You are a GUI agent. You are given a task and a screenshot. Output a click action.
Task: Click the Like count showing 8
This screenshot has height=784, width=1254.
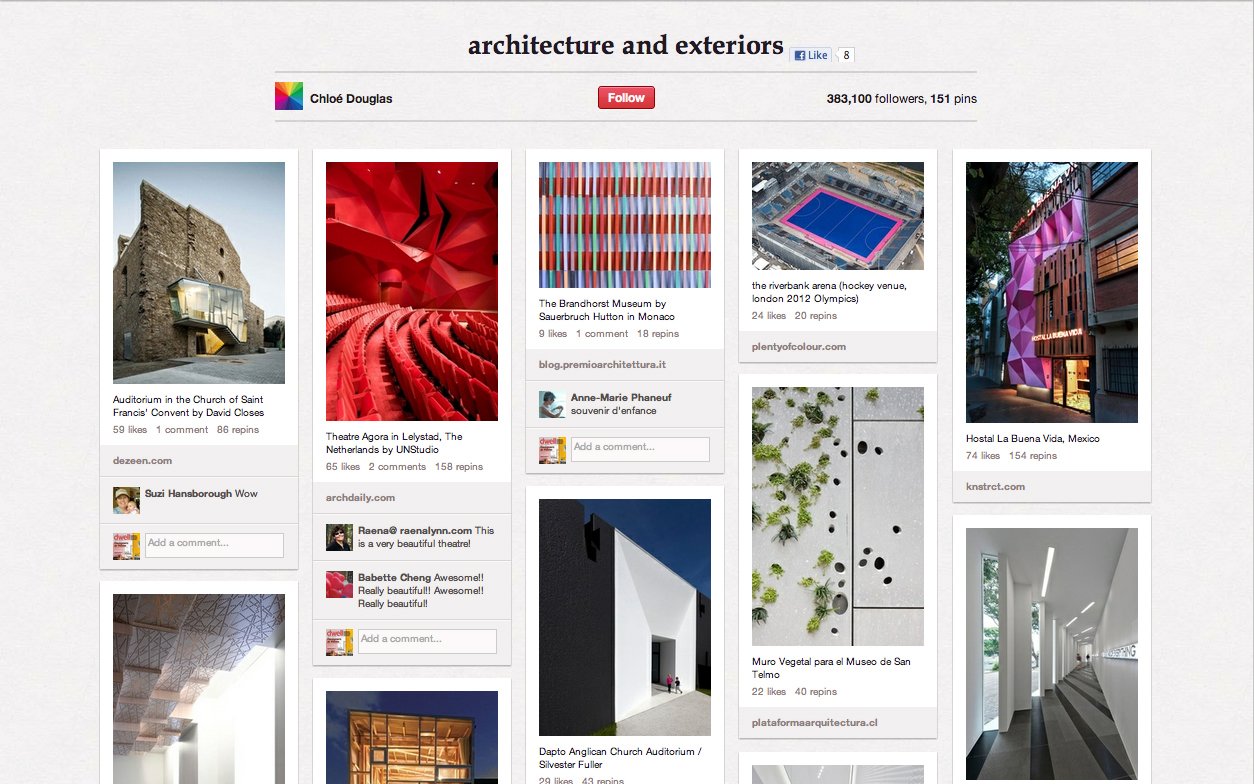coord(845,55)
